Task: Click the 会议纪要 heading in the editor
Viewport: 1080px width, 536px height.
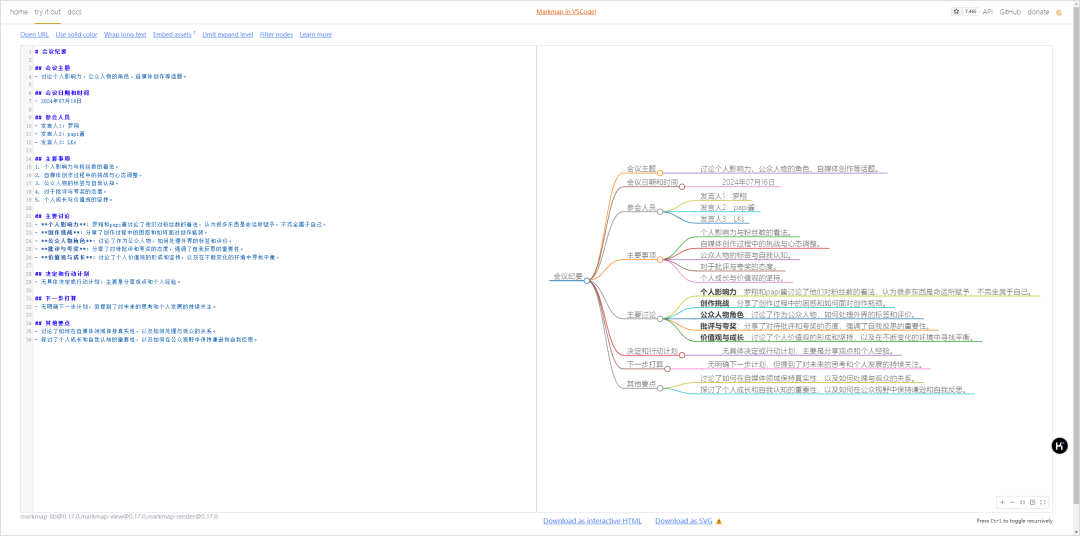Action: [54, 51]
